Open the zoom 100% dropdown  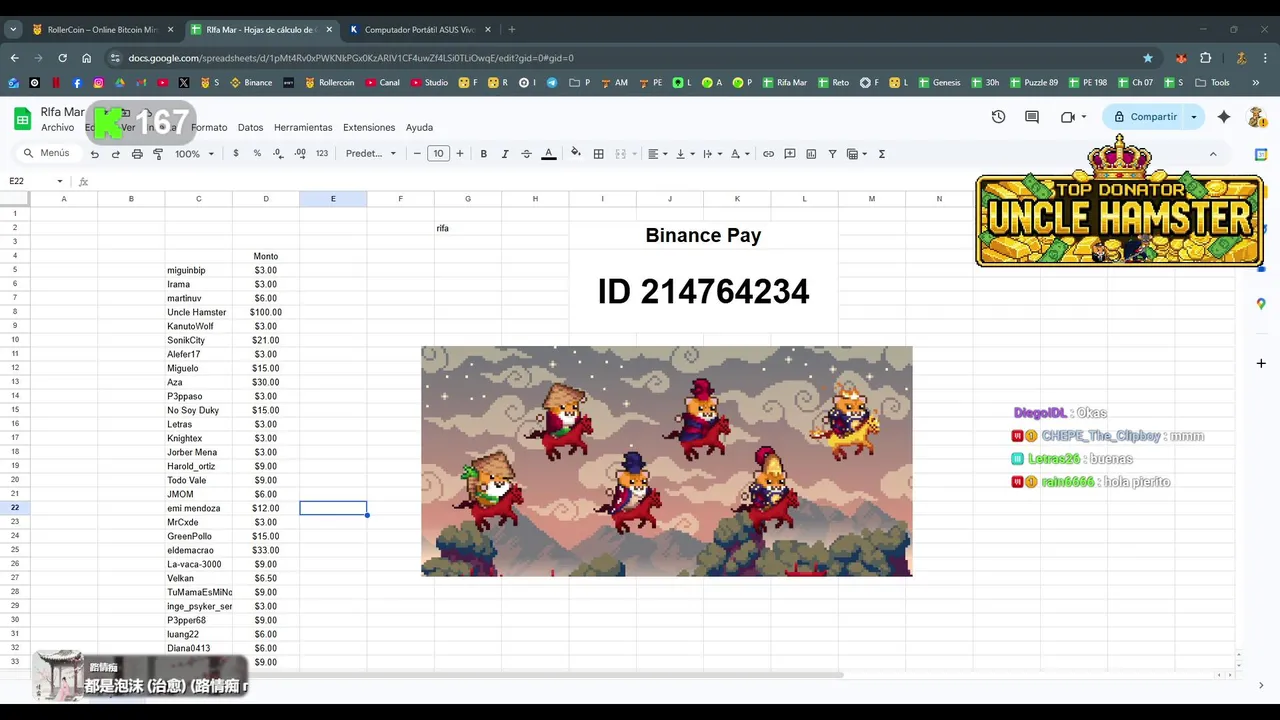(x=195, y=154)
